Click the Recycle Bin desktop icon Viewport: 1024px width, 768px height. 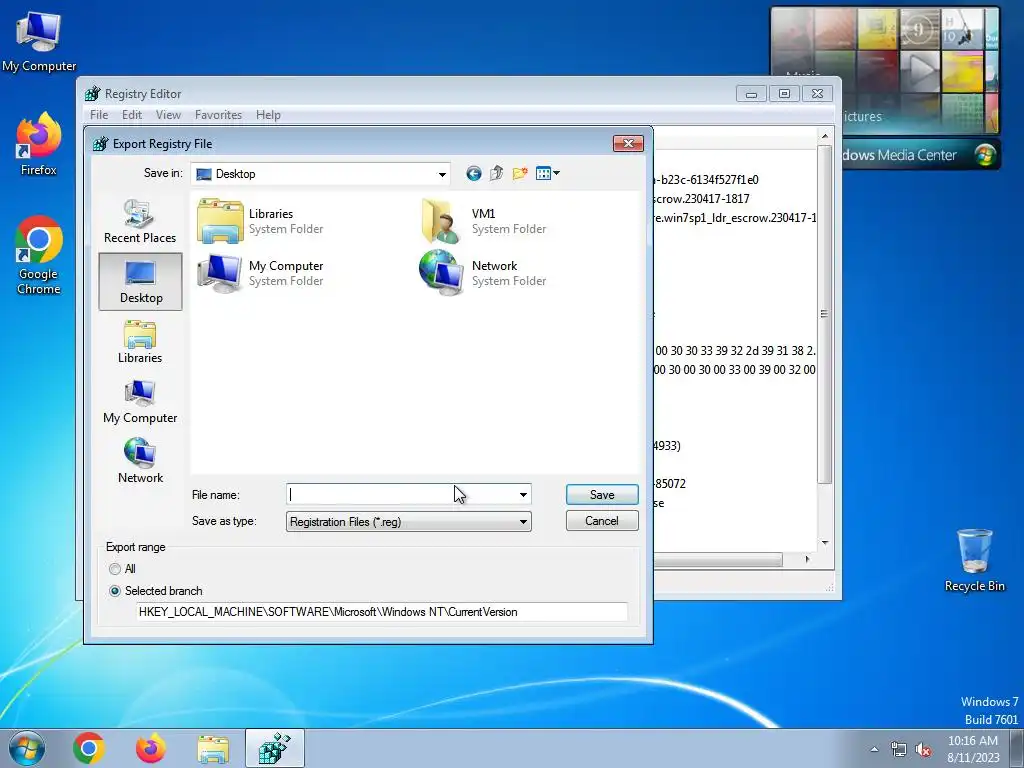coord(974,561)
